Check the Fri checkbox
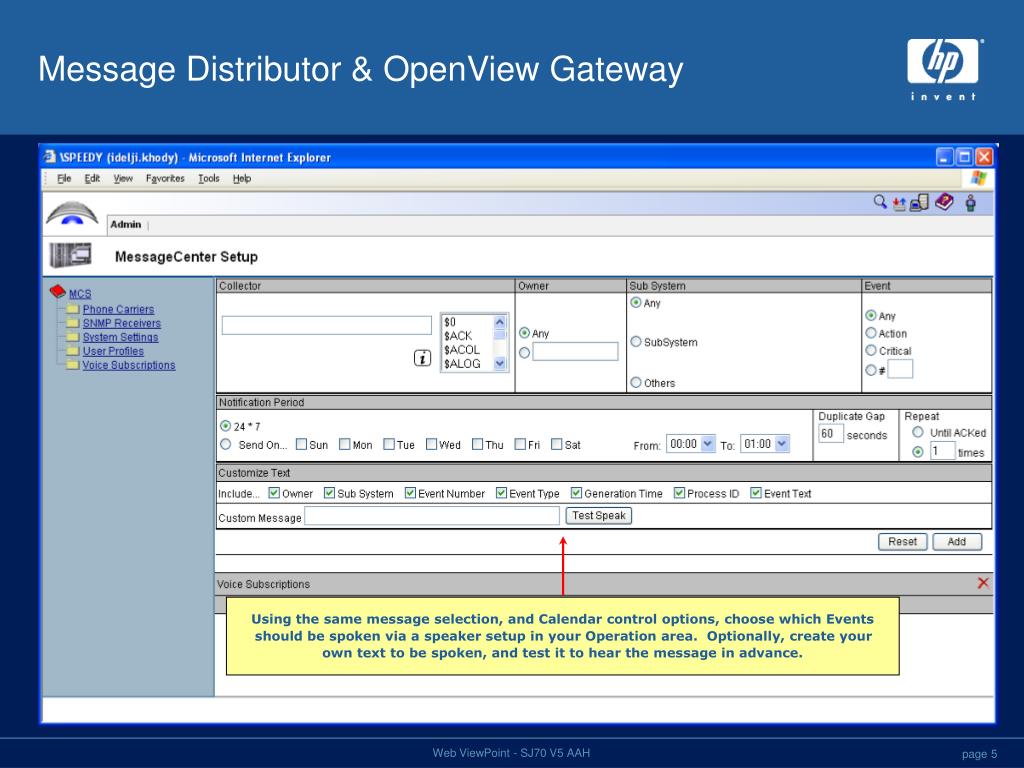 point(520,444)
